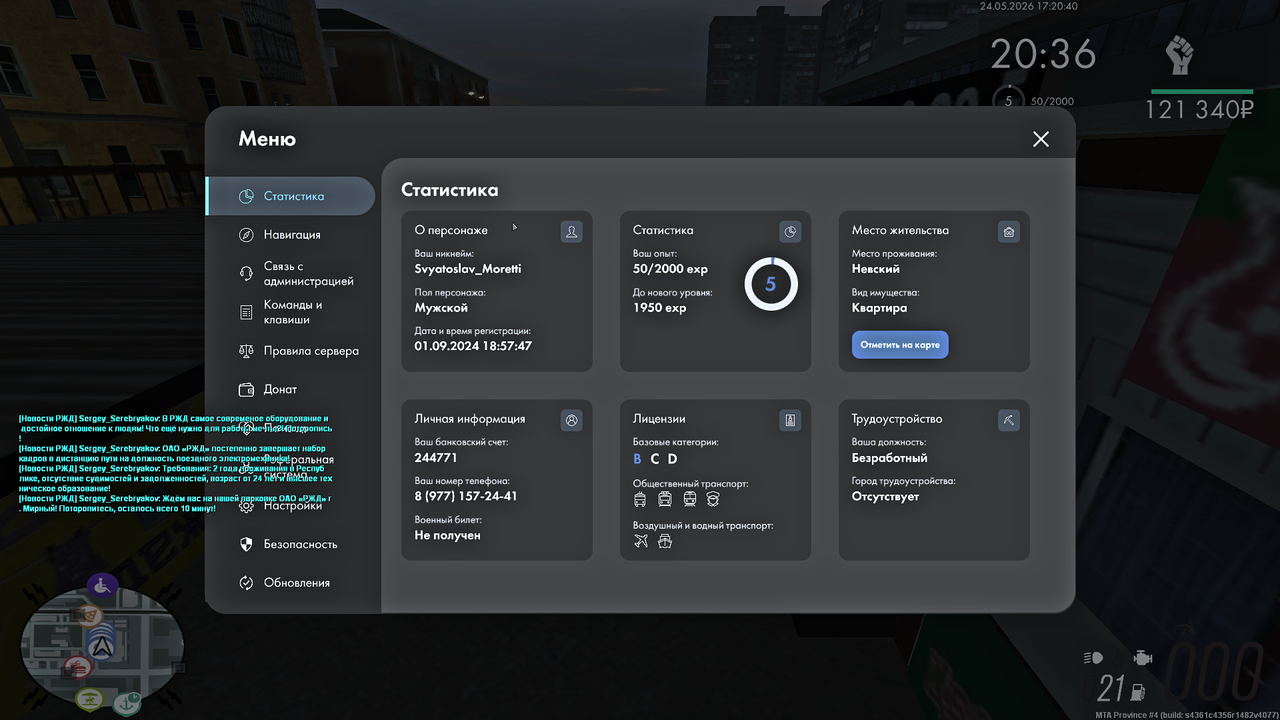Click the license document icon in Лицензии card

[790, 421]
